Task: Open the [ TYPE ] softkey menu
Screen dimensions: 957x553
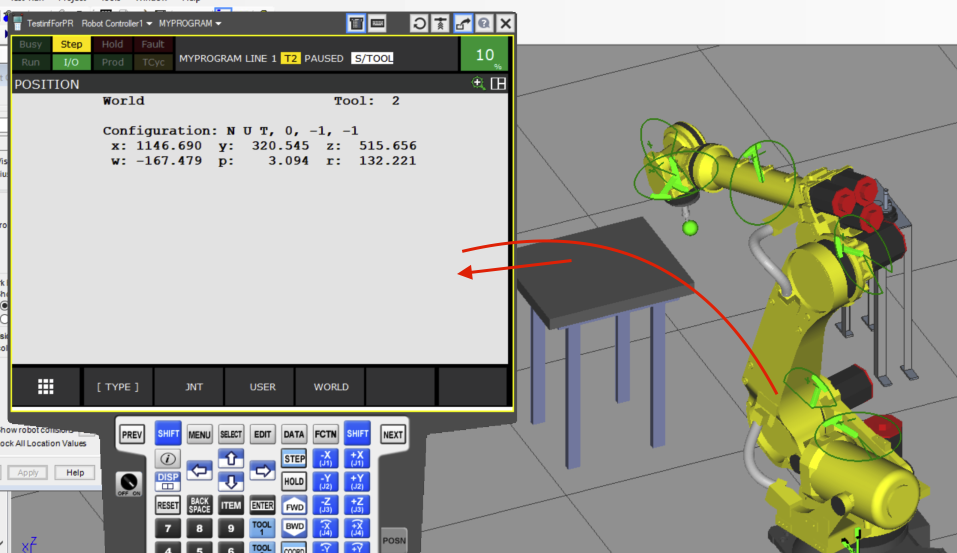Action: (x=118, y=386)
